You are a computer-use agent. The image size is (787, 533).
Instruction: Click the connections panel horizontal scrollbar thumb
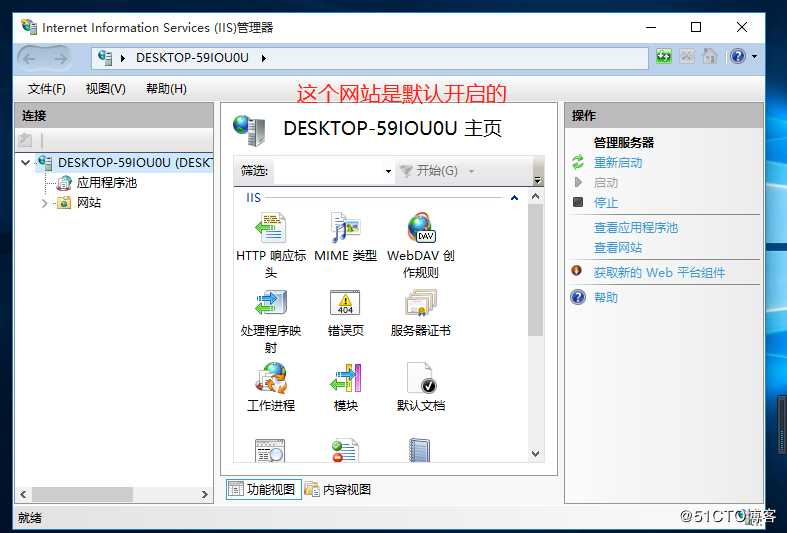(82, 494)
